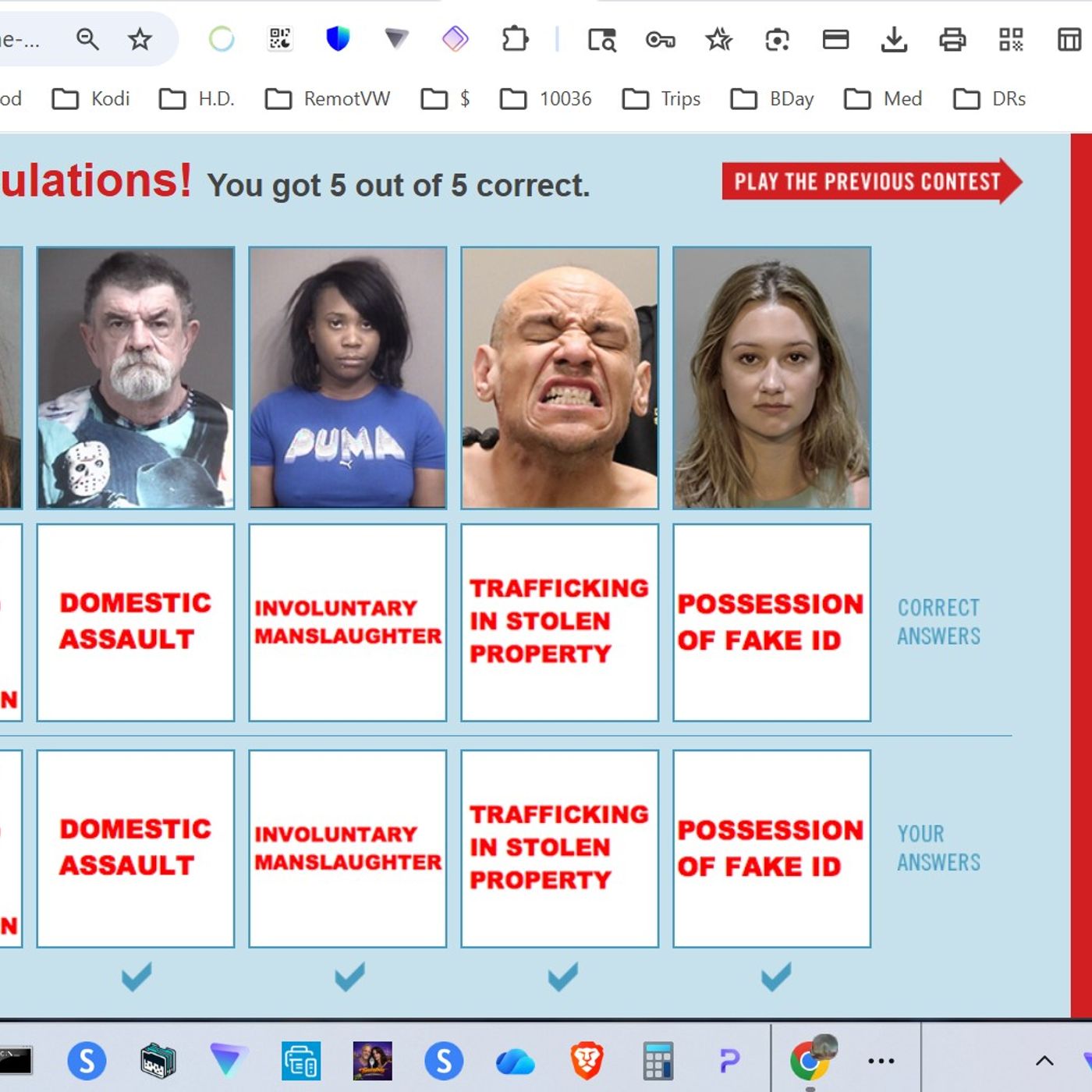Click the printer icon

click(x=952, y=39)
